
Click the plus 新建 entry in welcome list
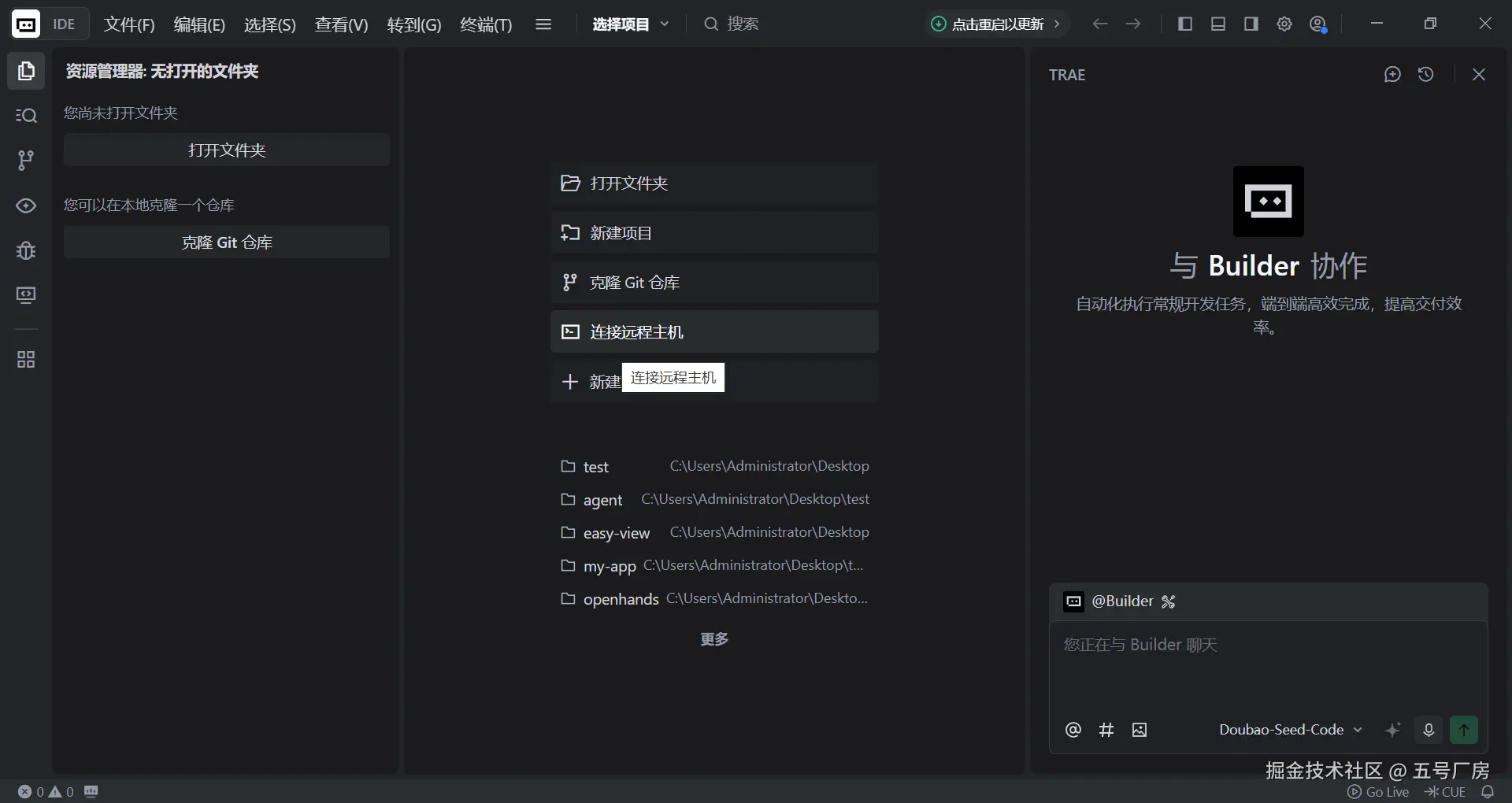pos(714,381)
